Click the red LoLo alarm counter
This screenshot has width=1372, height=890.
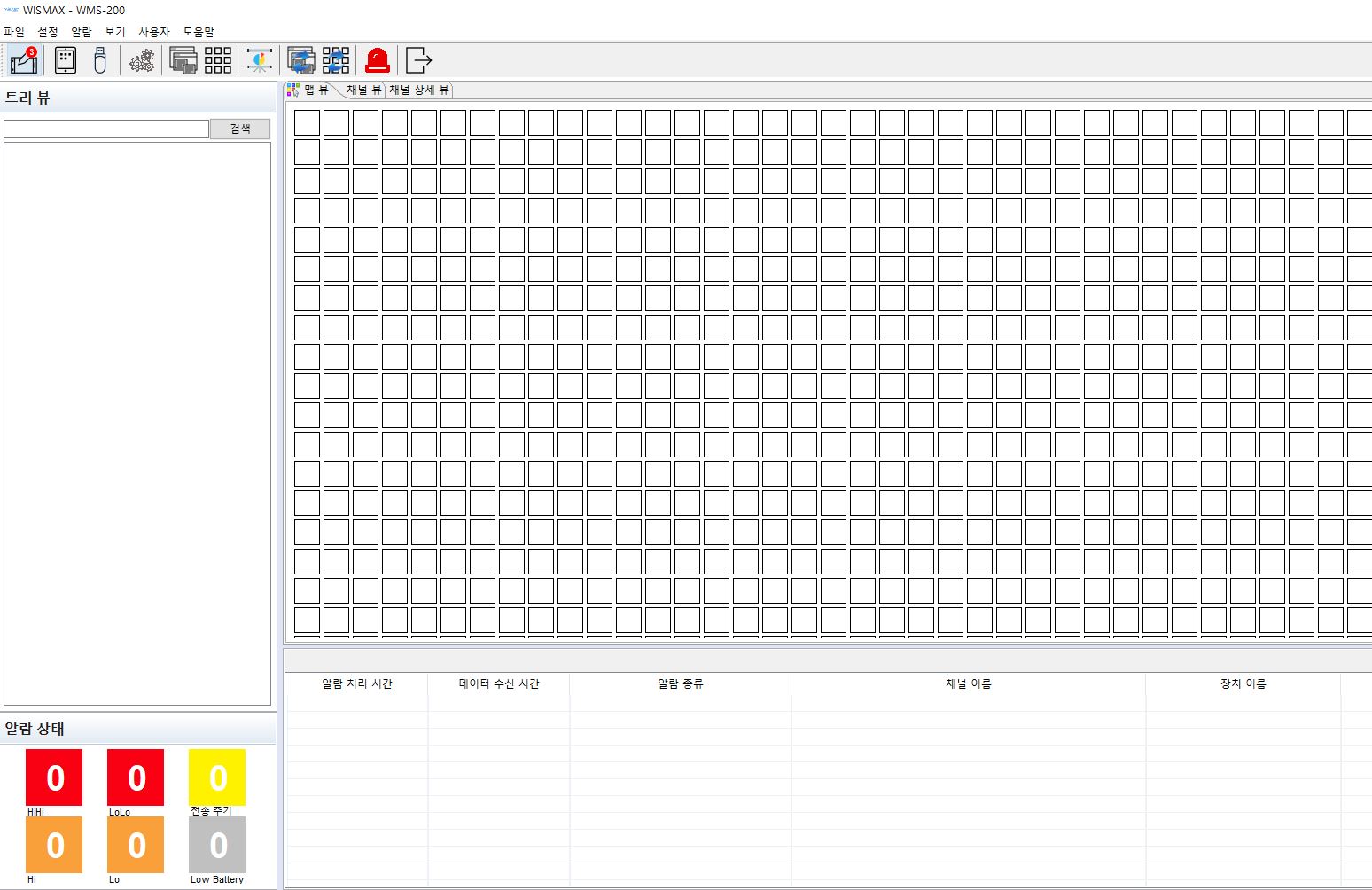(x=136, y=777)
